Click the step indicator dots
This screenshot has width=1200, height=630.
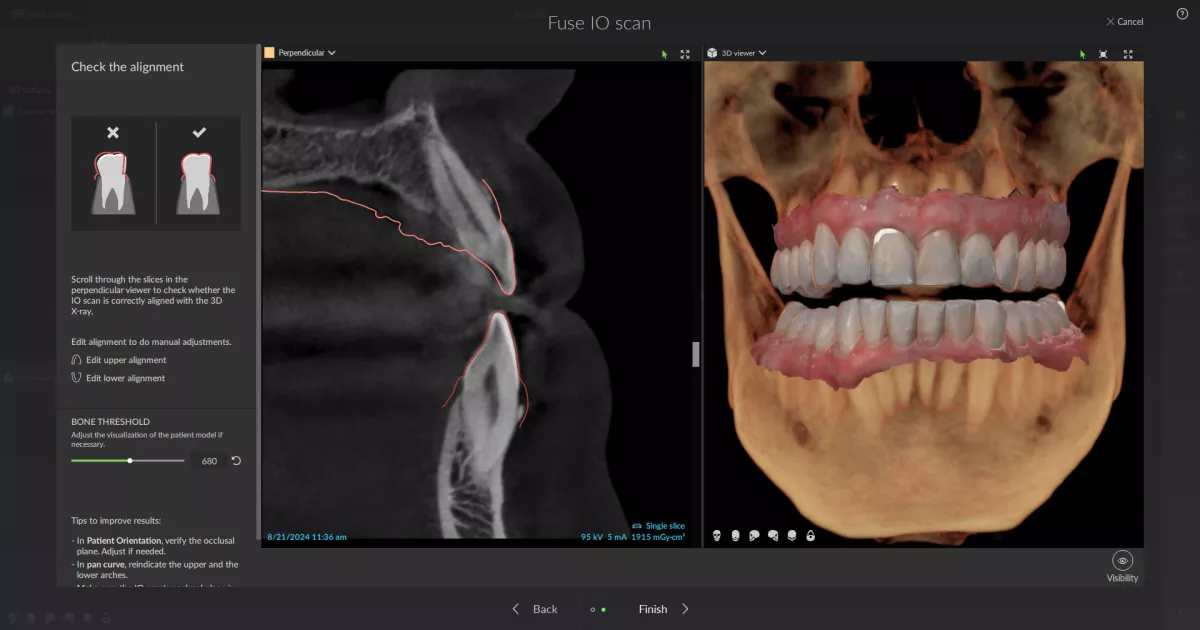[598, 609]
